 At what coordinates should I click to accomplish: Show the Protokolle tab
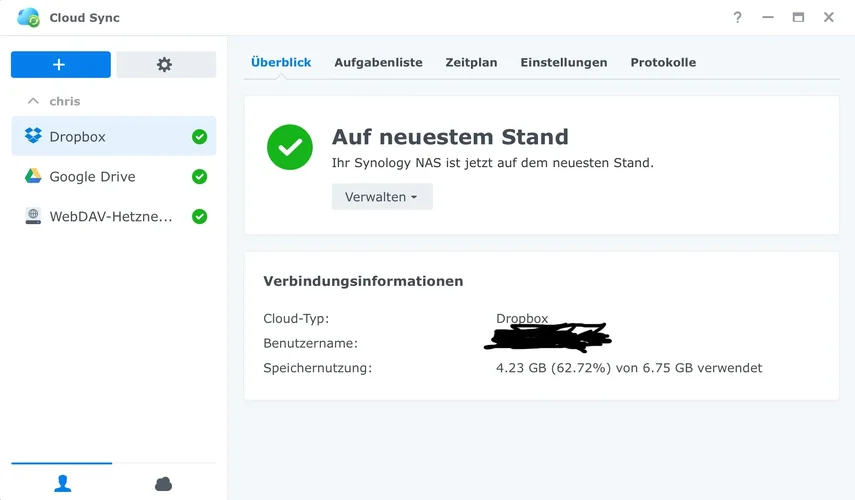[x=663, y=62]
